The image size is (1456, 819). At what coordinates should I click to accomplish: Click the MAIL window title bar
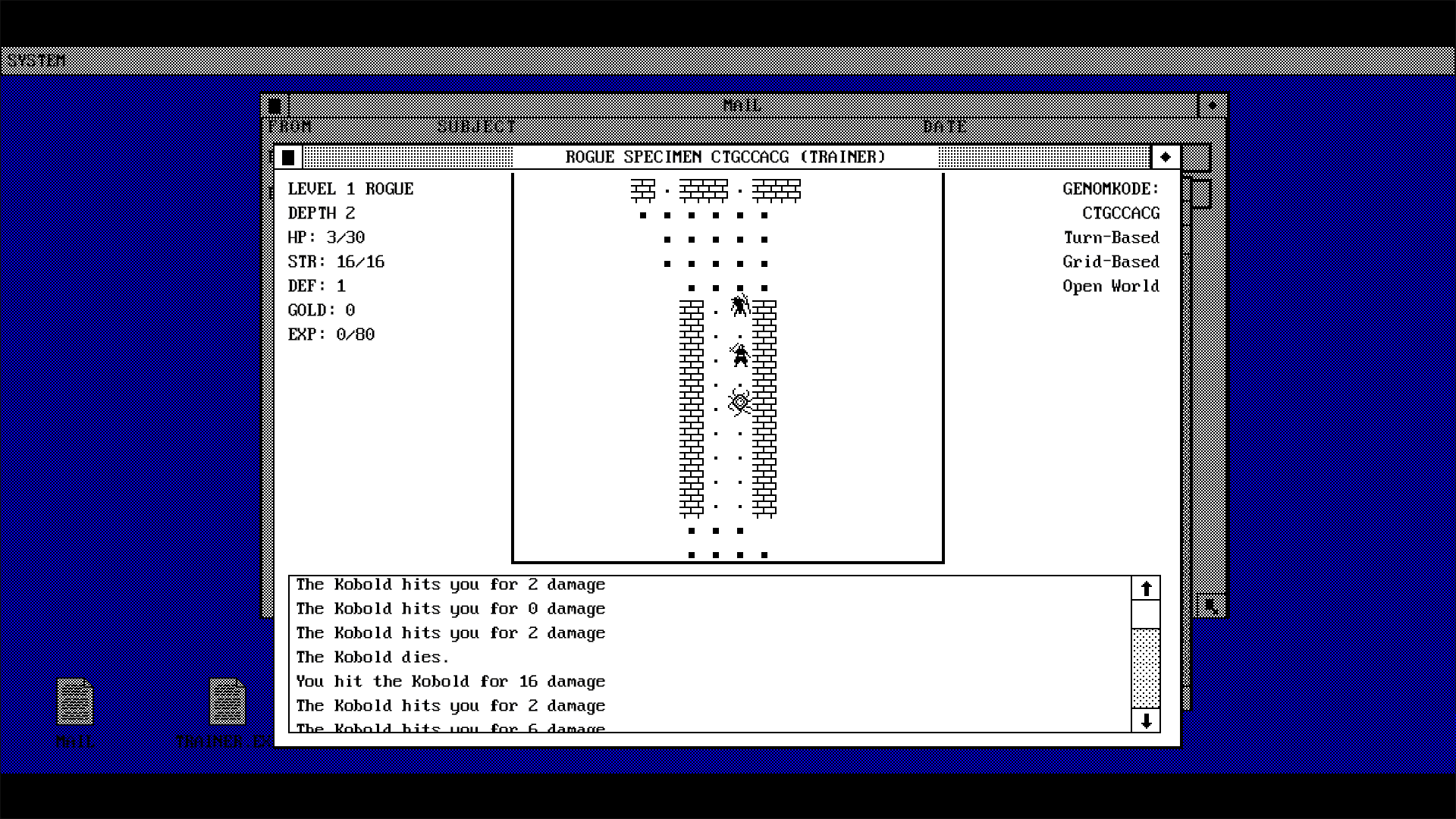tap(742, 105)
